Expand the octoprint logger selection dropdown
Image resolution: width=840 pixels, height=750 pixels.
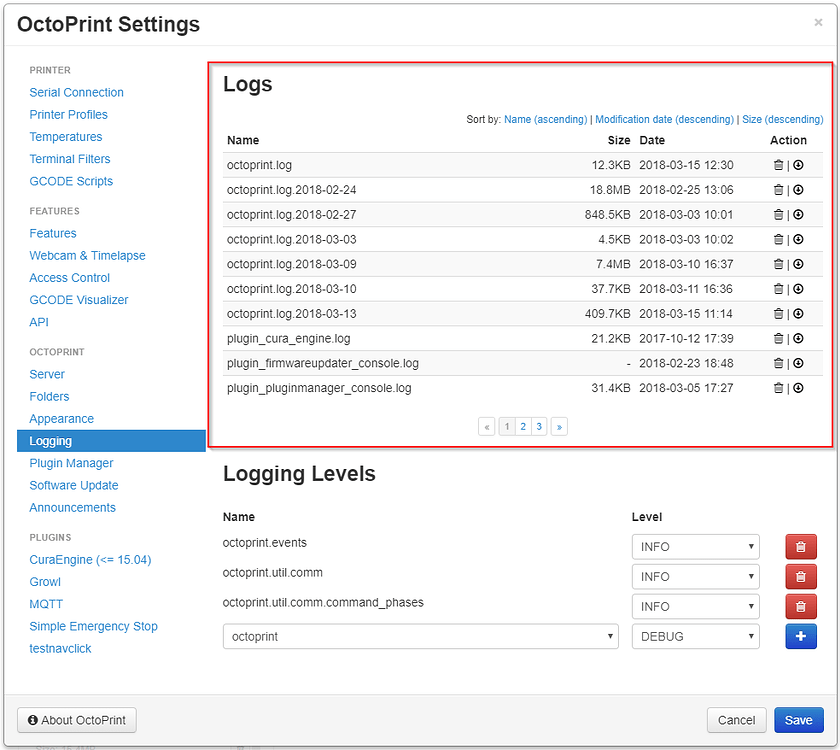[x=420, y=636]
